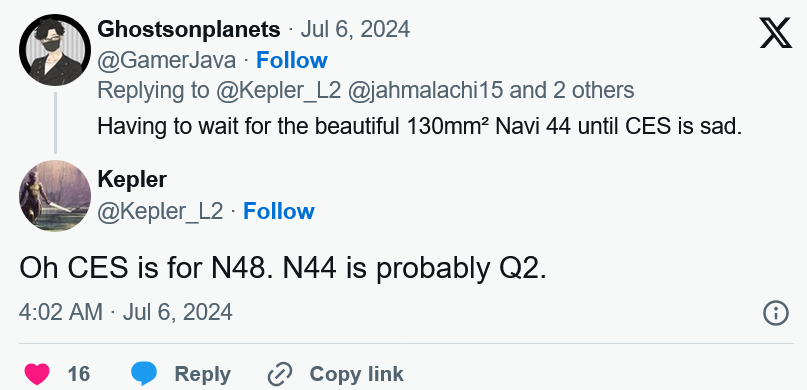Open the @GamerJava handle link
This screenshot has height=390, width=807.
pos(167,60)
